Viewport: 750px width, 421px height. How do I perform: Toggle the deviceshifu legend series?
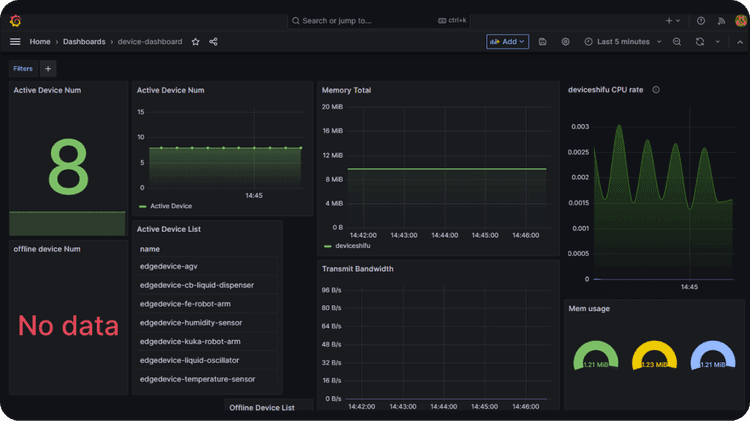click(x=350, y=245)
